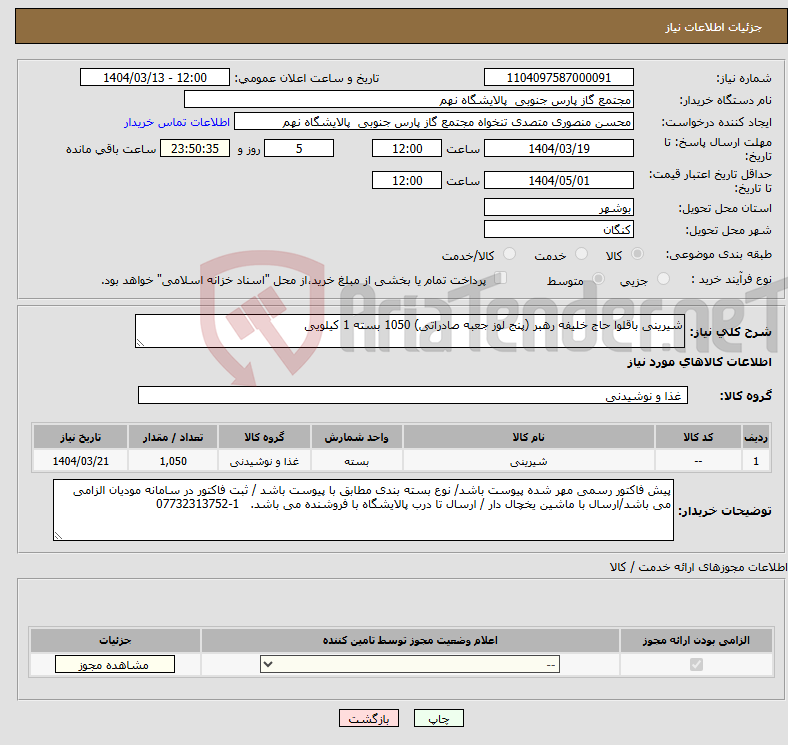
Task: Click the response deadline date 1404/03/19
Action: [558, 149]
